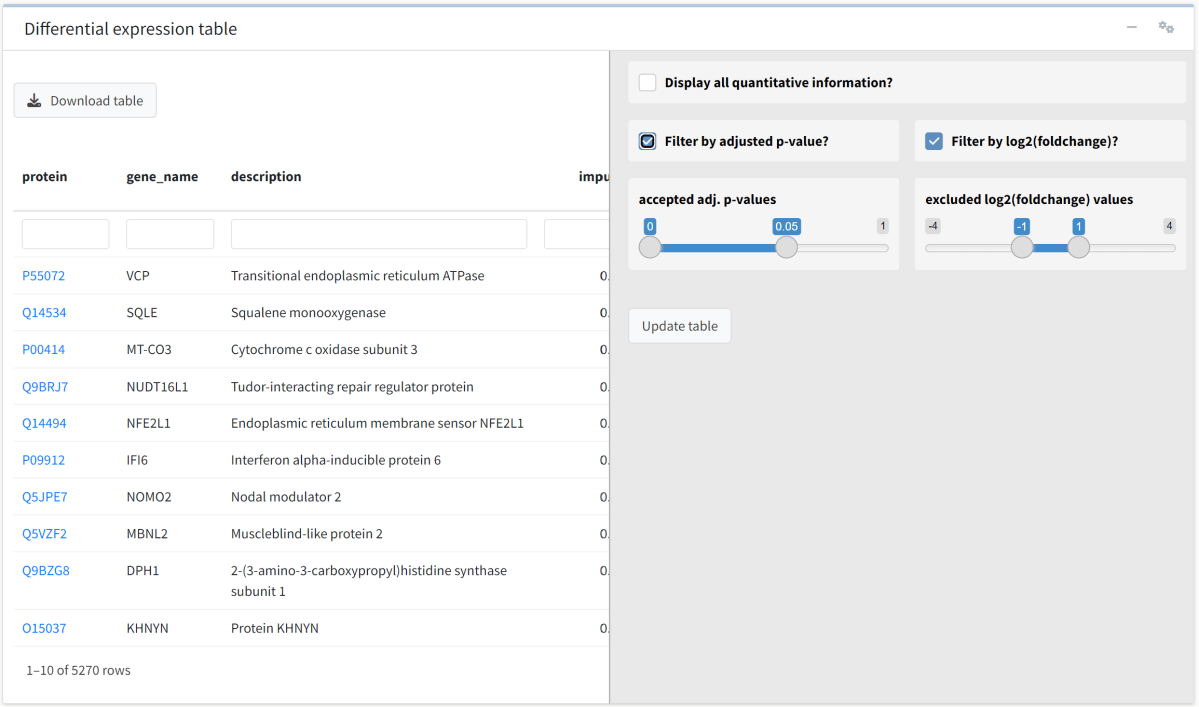The width and height of the screenshot is (1199, 707).
Task: Focus the protein column filter field
Action: tap(66, 234)
